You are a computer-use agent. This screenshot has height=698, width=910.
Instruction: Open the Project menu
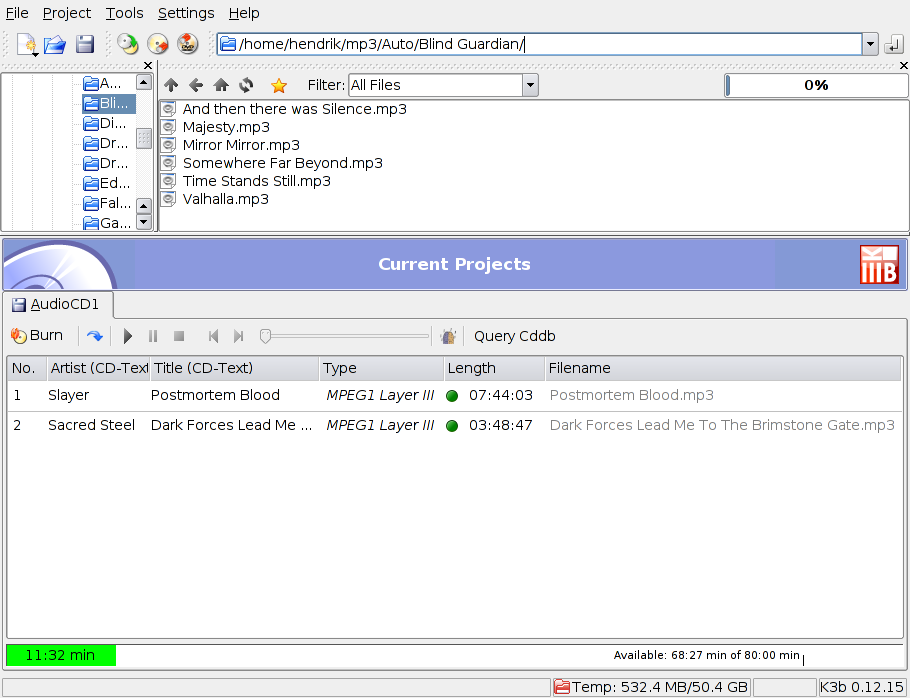click(67, 13)
